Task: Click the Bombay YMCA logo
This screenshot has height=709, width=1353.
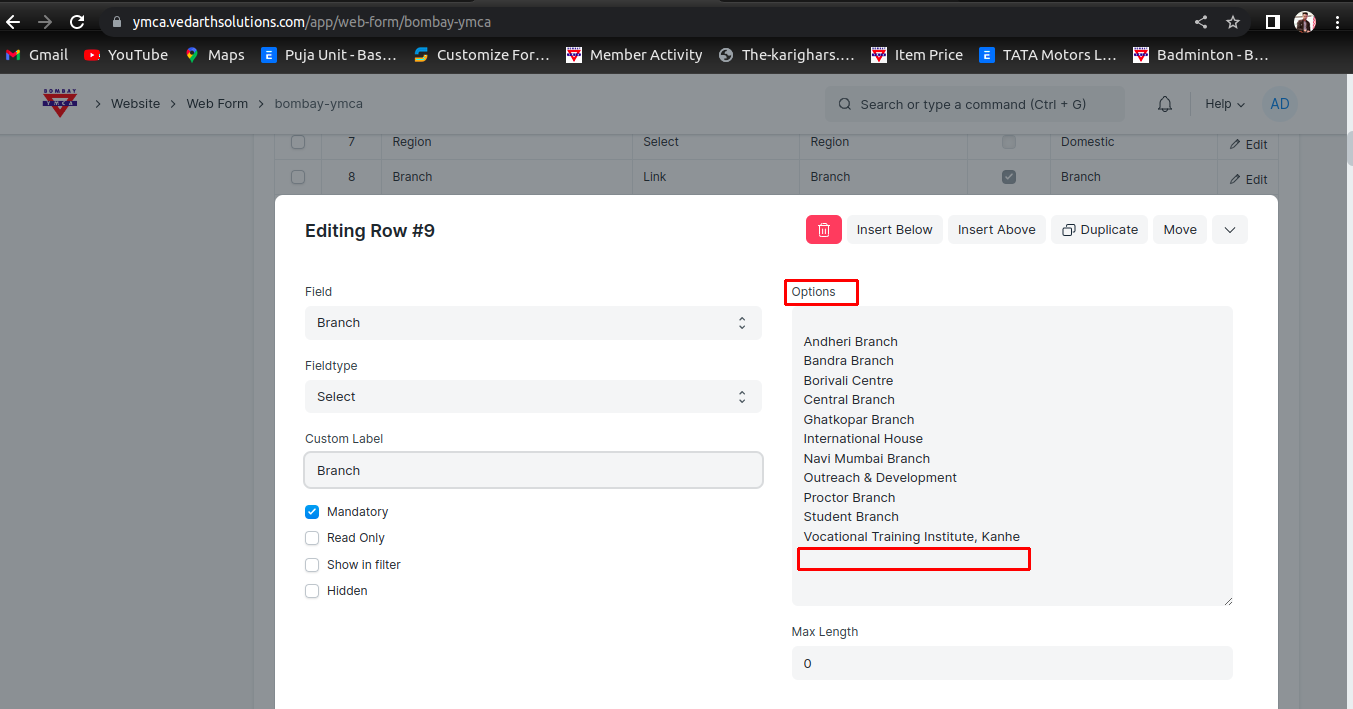Action: [59, 103]
